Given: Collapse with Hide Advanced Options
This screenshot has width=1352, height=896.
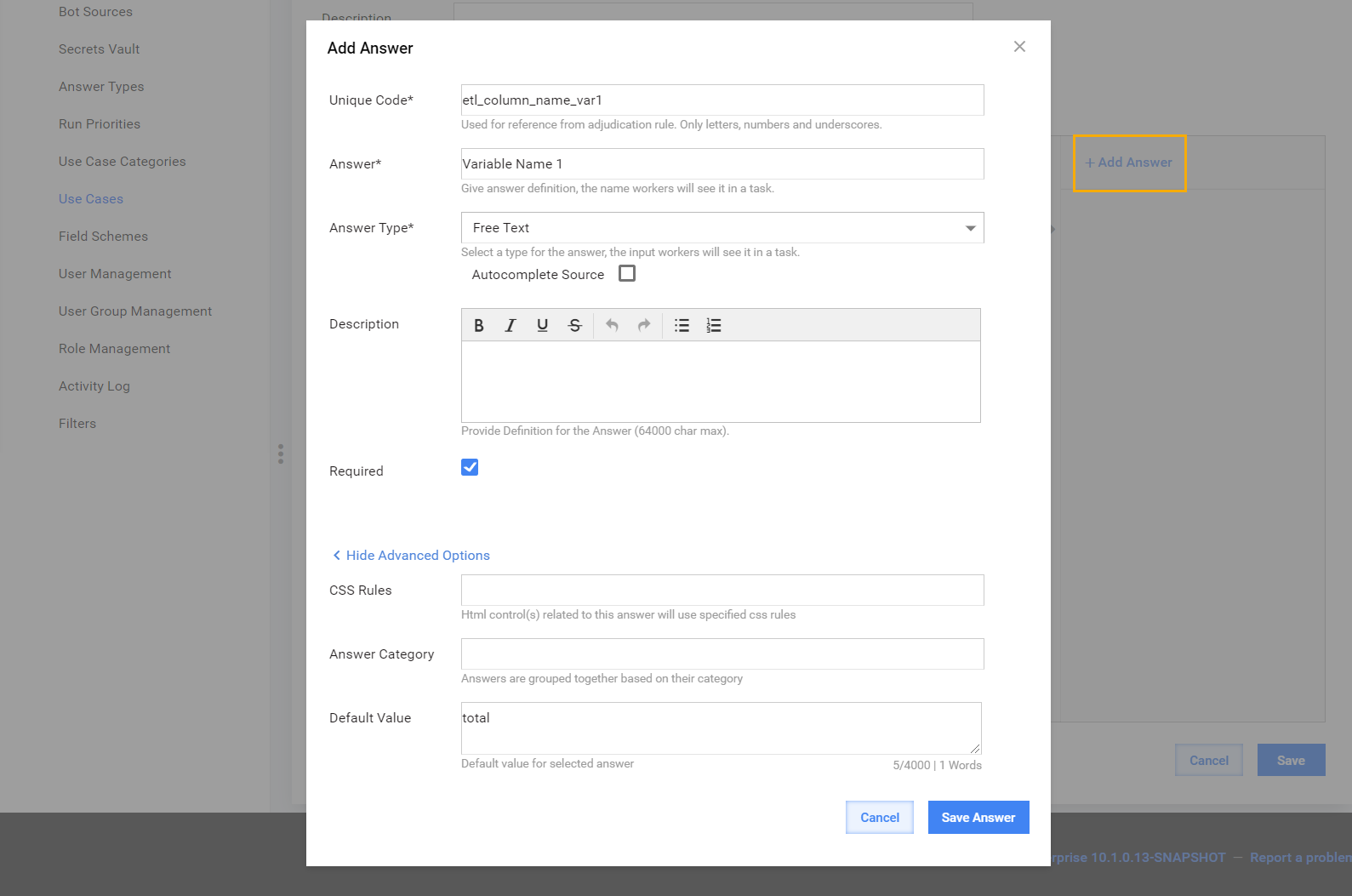Looking at the screenshot, I should [411, 556].
